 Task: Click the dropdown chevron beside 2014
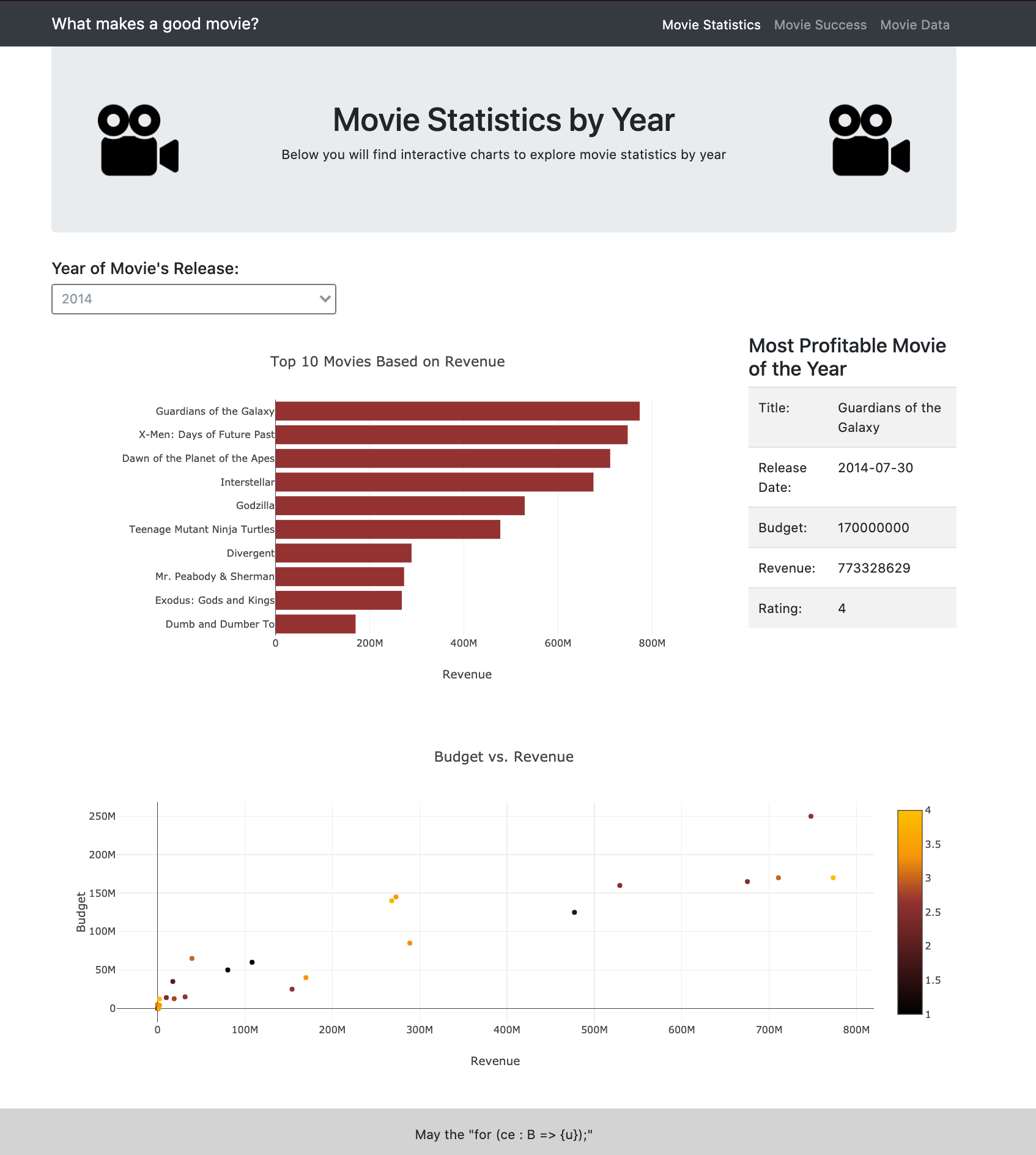tap(325, 299)
